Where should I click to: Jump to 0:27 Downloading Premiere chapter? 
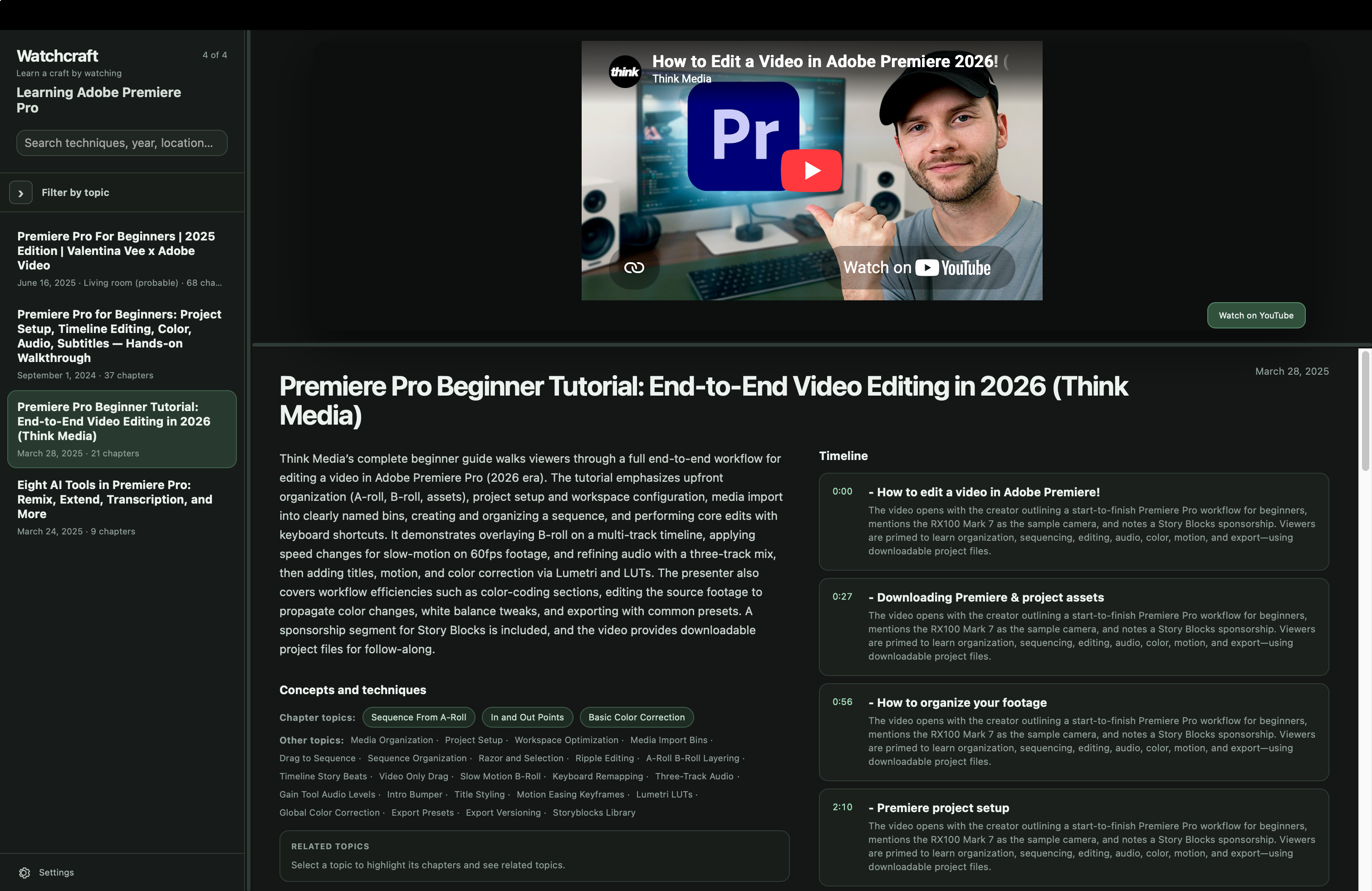1073,627
